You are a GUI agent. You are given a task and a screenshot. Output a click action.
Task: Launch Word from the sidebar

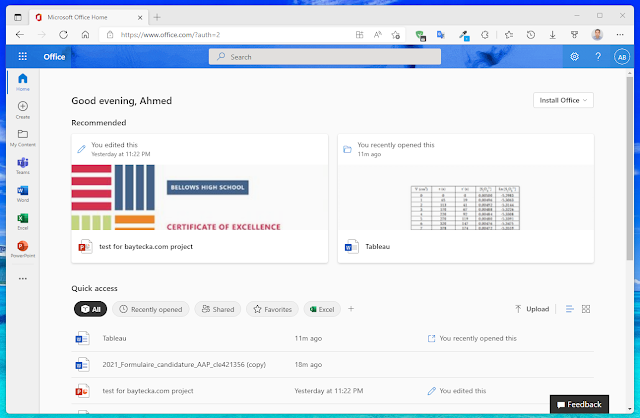pyautogui.click(x=23, y=193)
